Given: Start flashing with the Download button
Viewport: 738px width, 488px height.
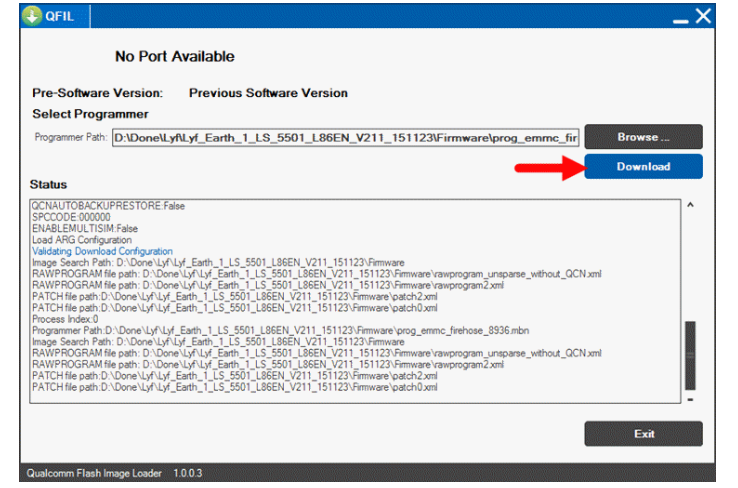Looking at the screenshot, I should click(643, 166).
